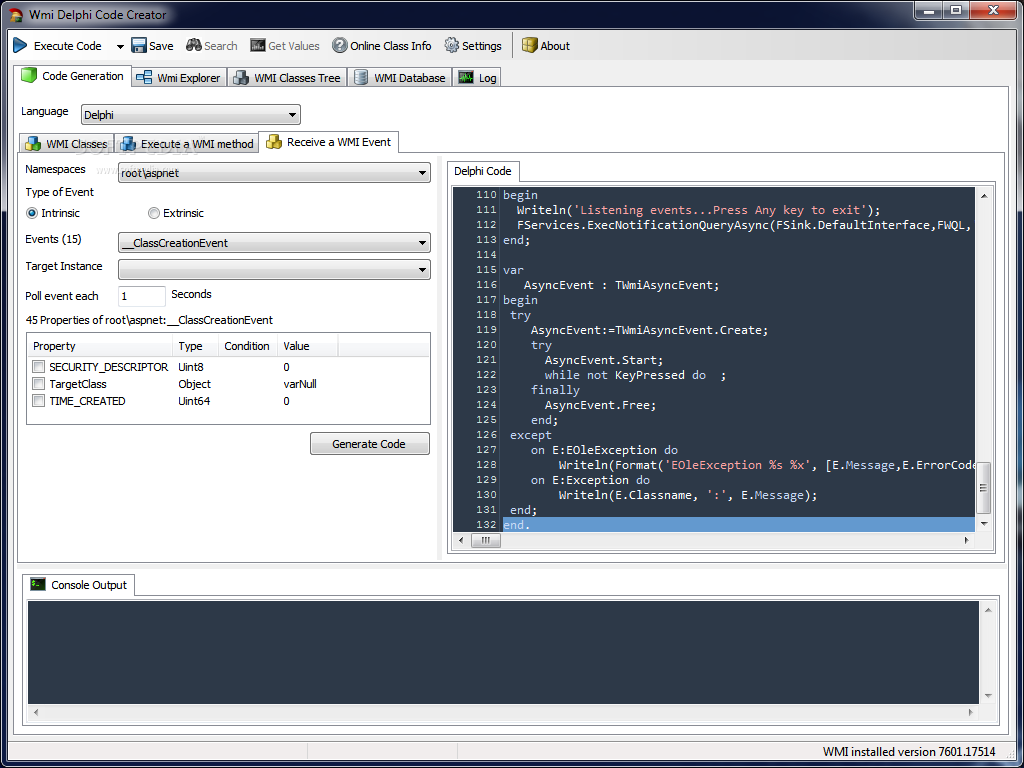Click the Log monitor icon
1024x768 pixels.
click(x=466, y=78)
